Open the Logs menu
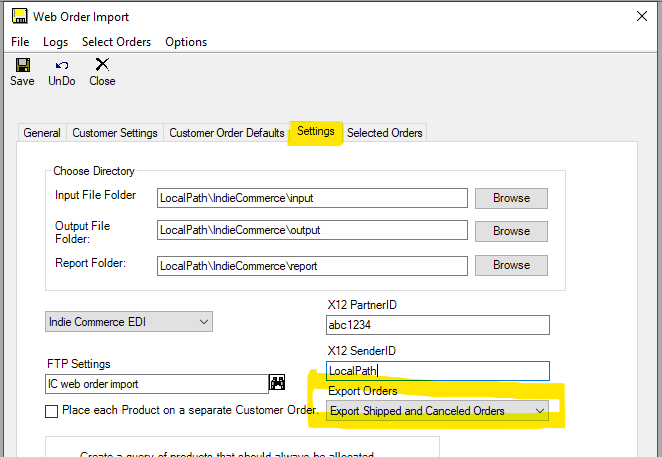 pyautogui.click(x=55, y=42)
